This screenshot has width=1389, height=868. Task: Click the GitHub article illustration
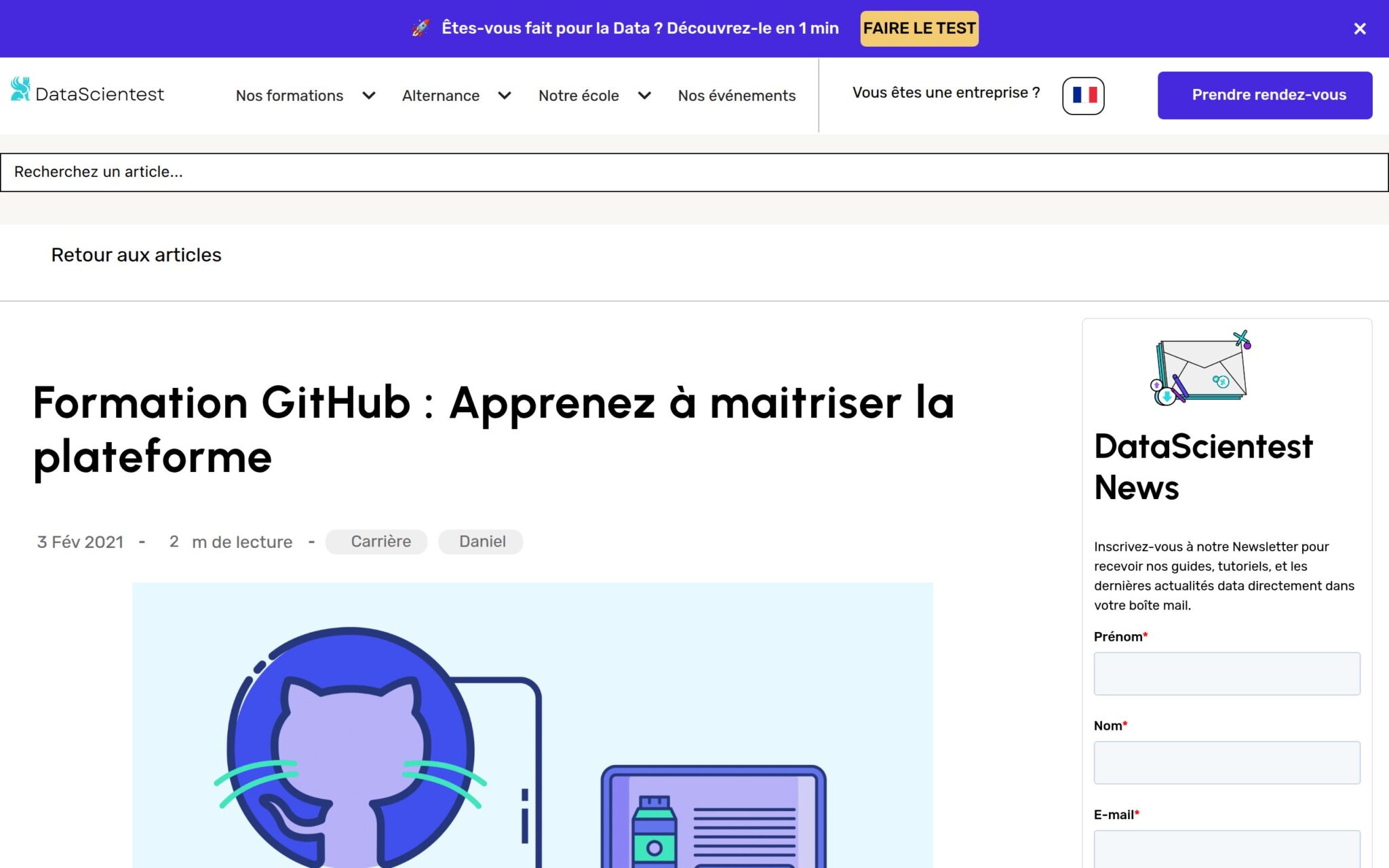[532, 725]
